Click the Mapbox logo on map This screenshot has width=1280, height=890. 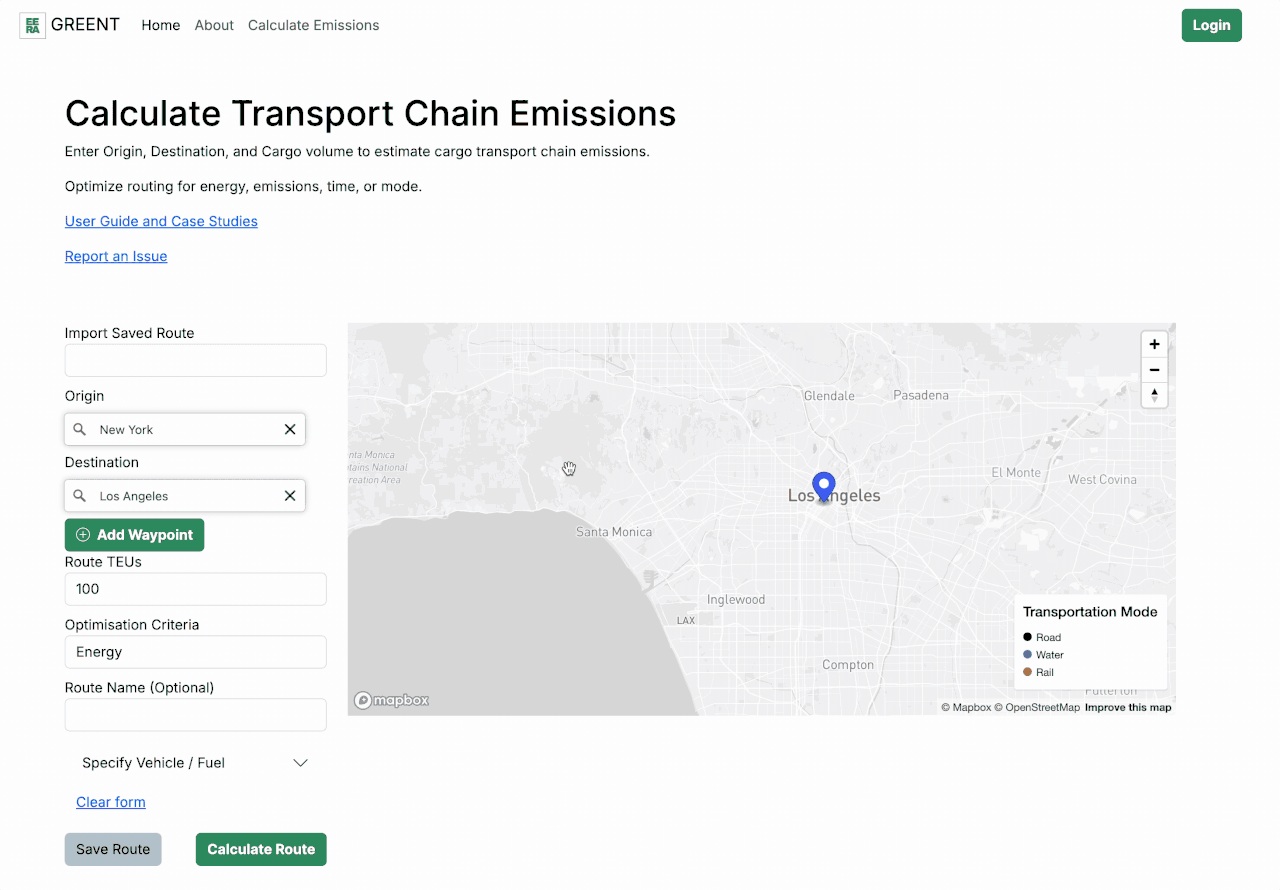coord(392,700)
